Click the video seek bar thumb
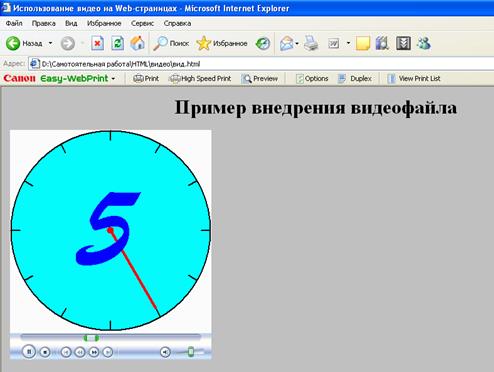494x372 pixels. [91, 338]
